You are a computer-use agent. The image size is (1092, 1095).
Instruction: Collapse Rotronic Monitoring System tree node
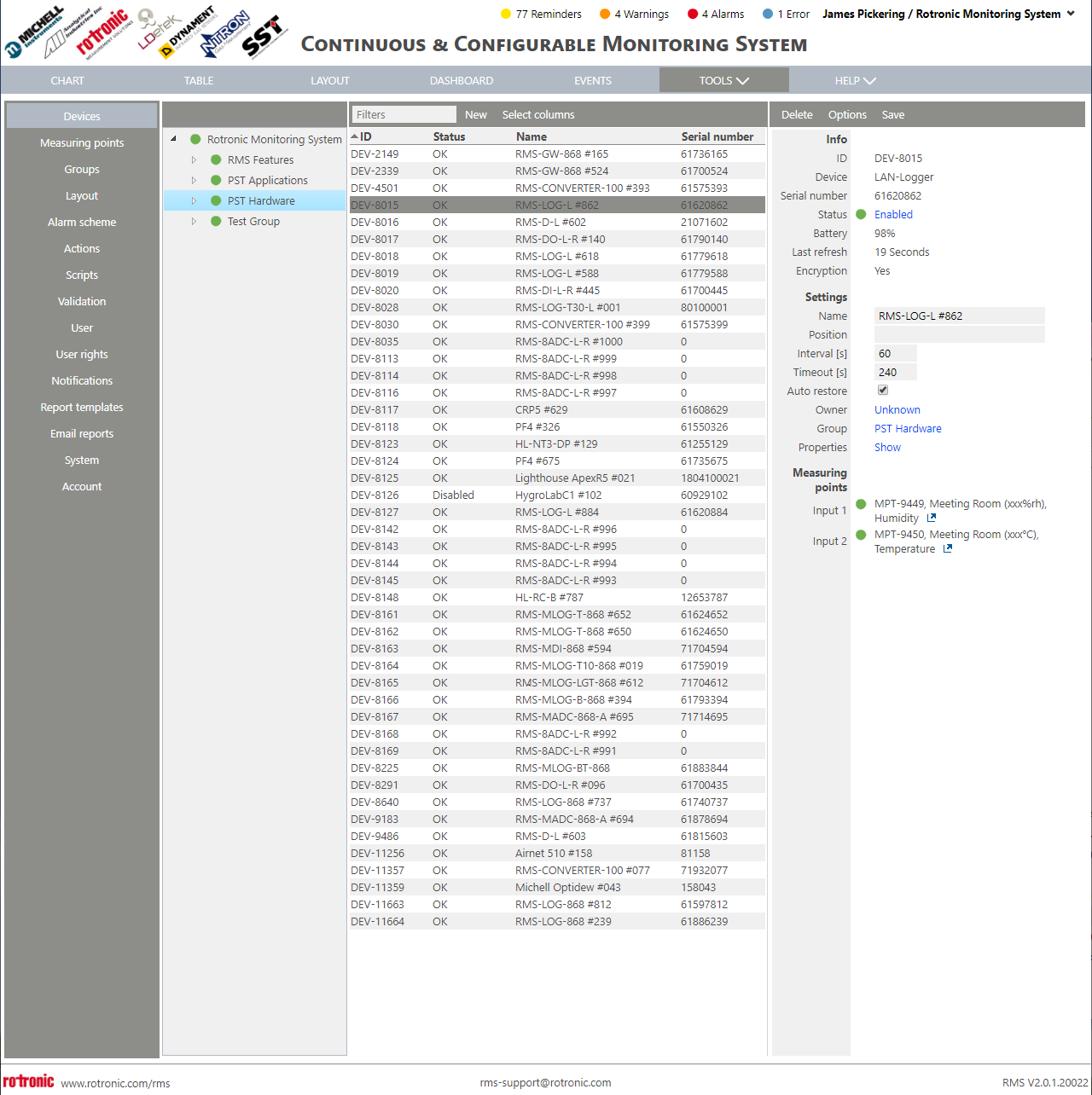(173, 139)
